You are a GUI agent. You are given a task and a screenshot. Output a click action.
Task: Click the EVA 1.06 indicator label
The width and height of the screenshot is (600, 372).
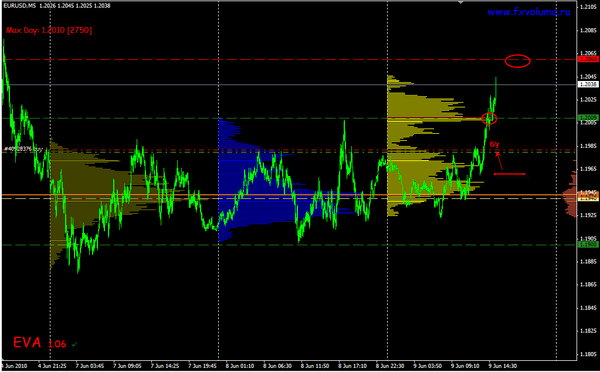tap(39, 343)
